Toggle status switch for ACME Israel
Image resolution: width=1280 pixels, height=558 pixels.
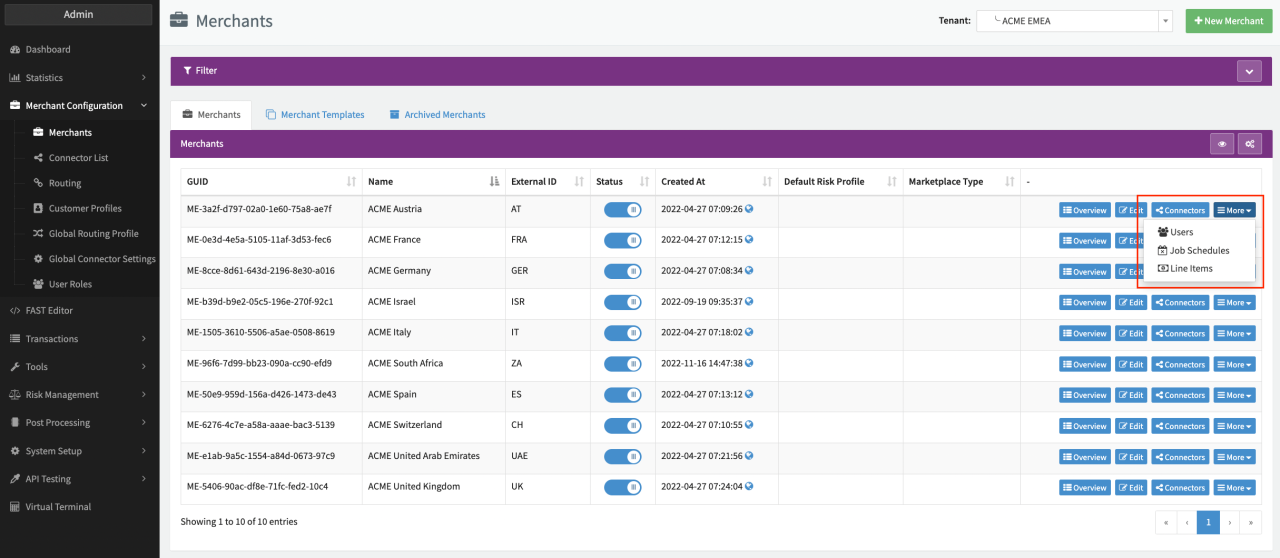[622, 302]
